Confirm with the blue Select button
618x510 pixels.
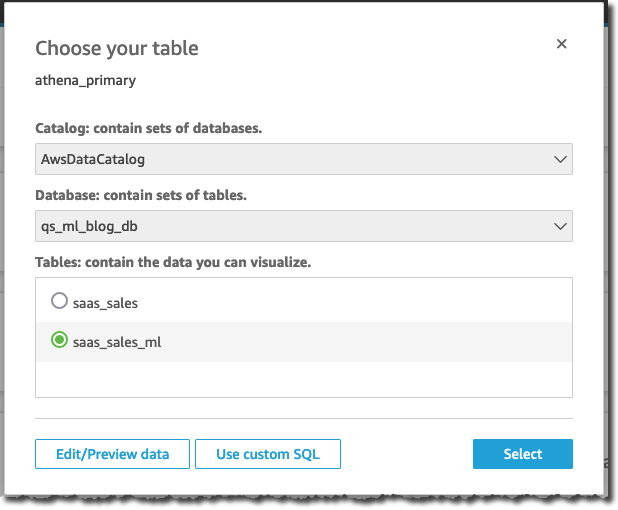click(522, 454)
